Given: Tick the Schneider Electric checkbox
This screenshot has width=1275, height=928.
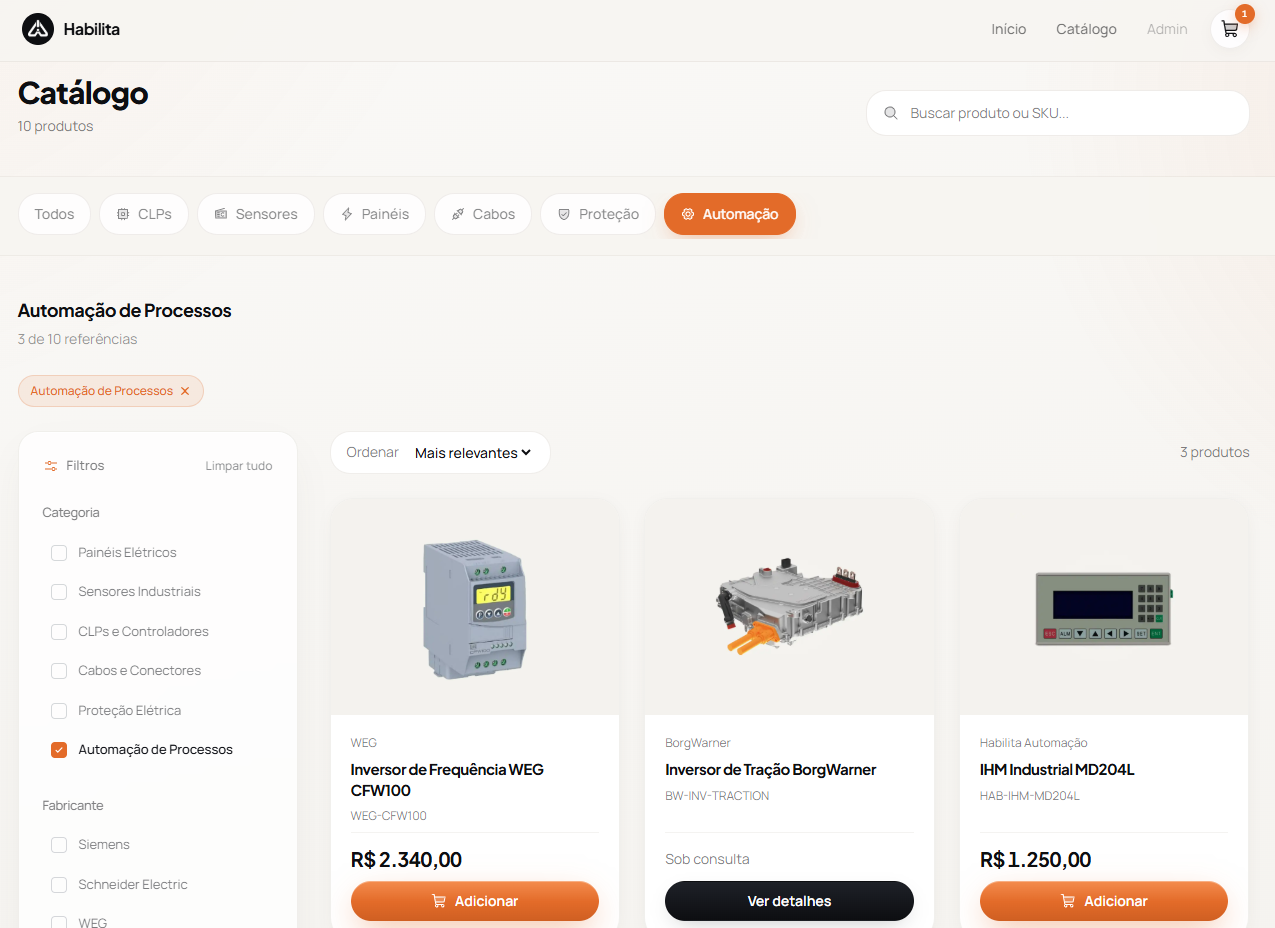Looking at the screenshot, I should (59, 885).
